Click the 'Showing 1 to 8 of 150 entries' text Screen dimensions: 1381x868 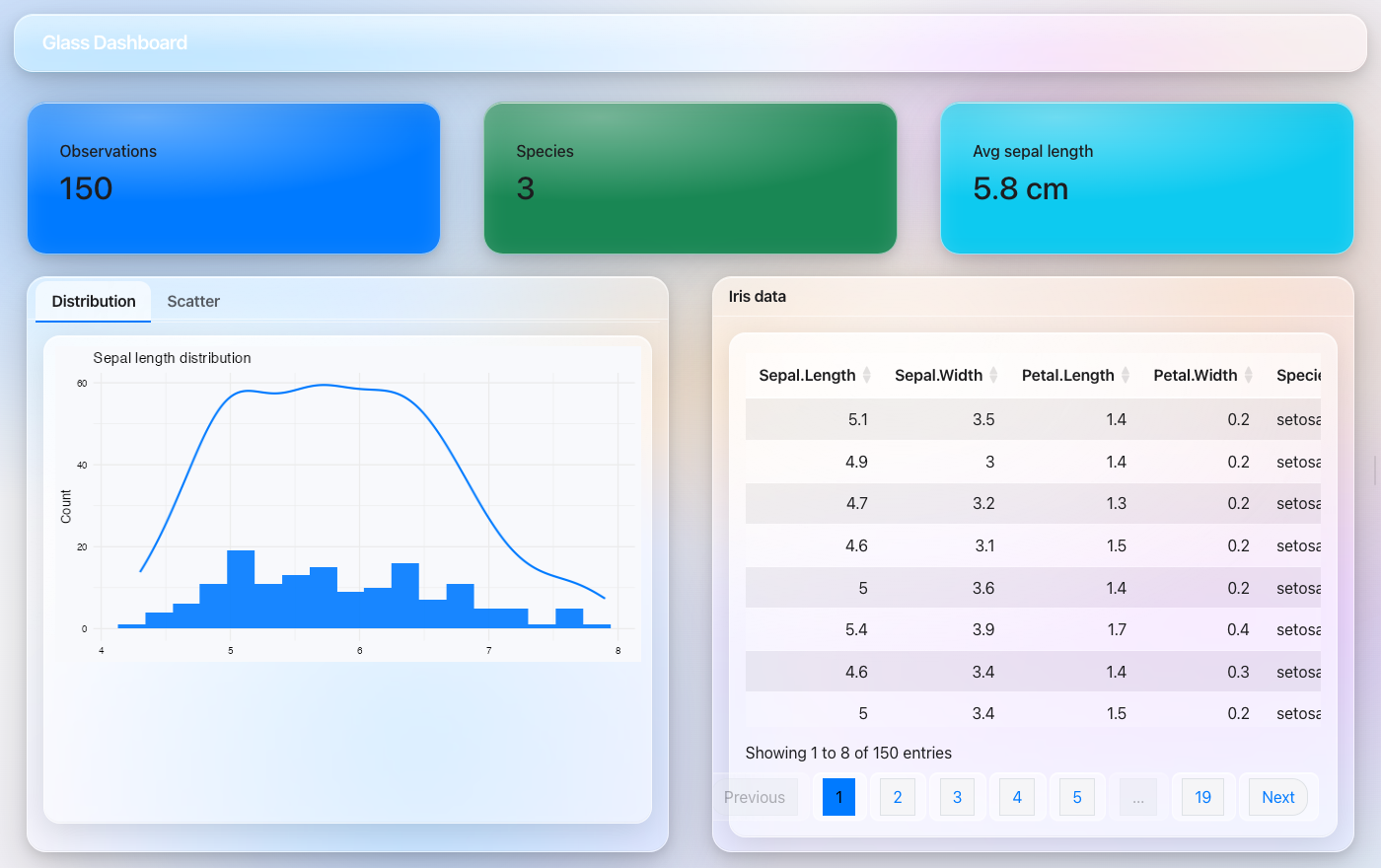coord(848,753)
